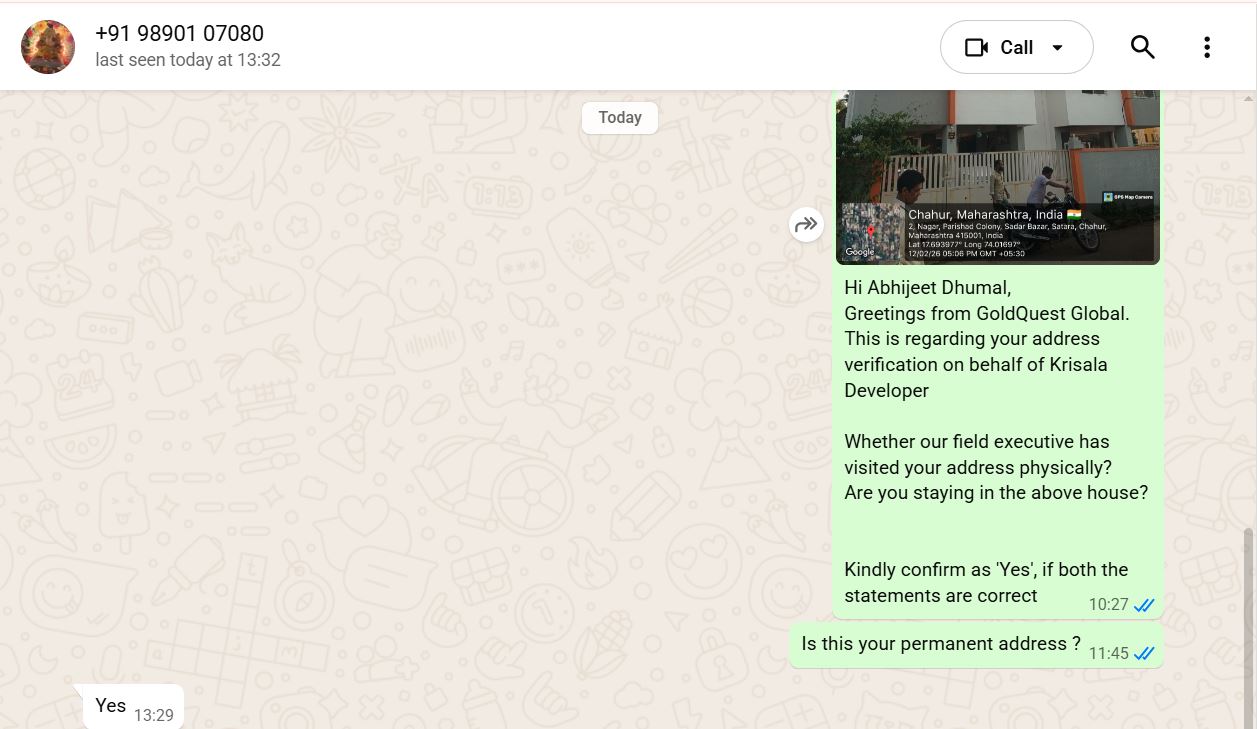
Task: Expand the Call dropdown arrow
Action: tap(1057, 47)
